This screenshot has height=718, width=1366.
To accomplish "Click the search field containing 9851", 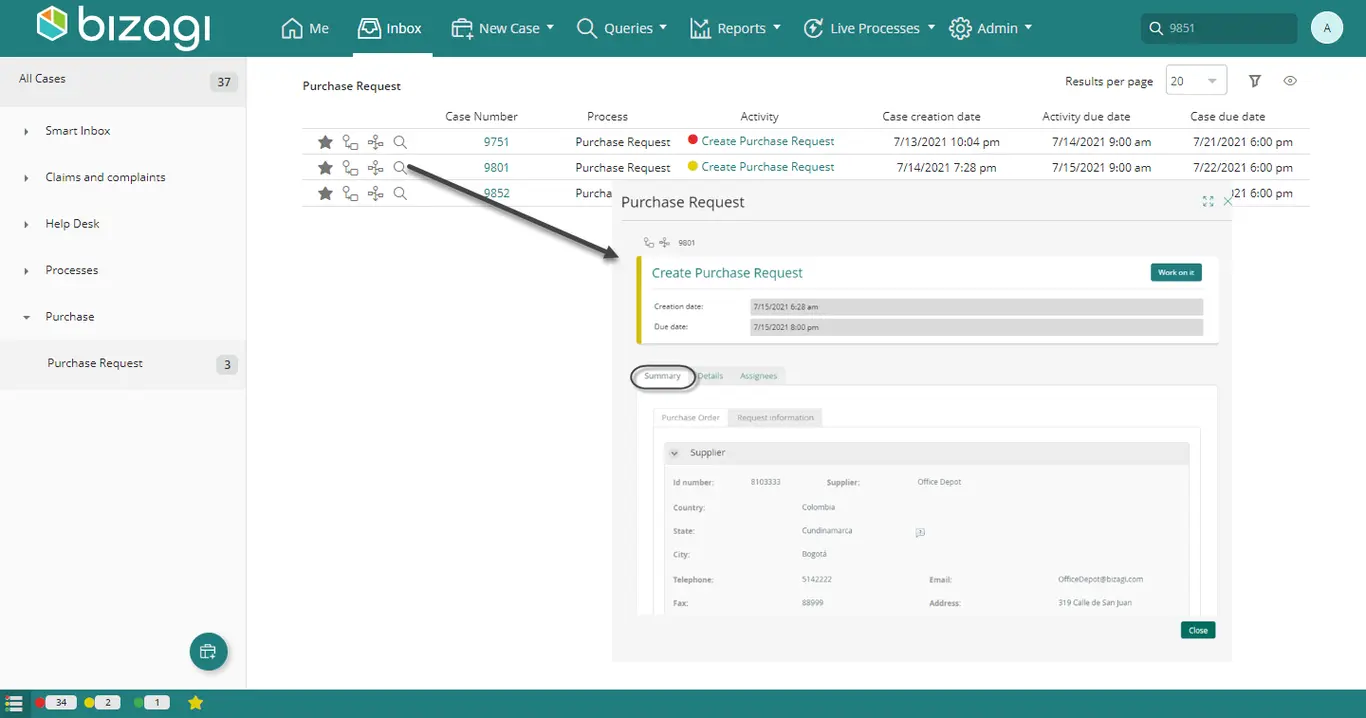I will (x=1219, y=28).
